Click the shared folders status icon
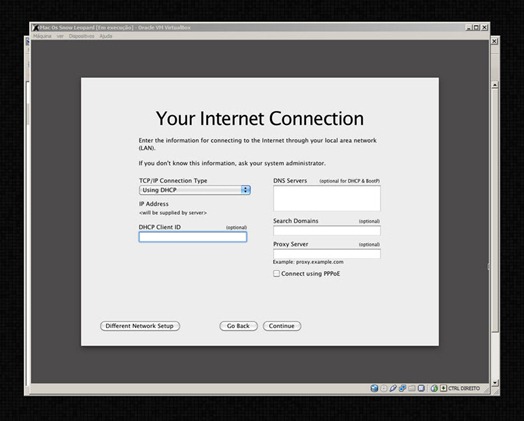 coord(412,388)
